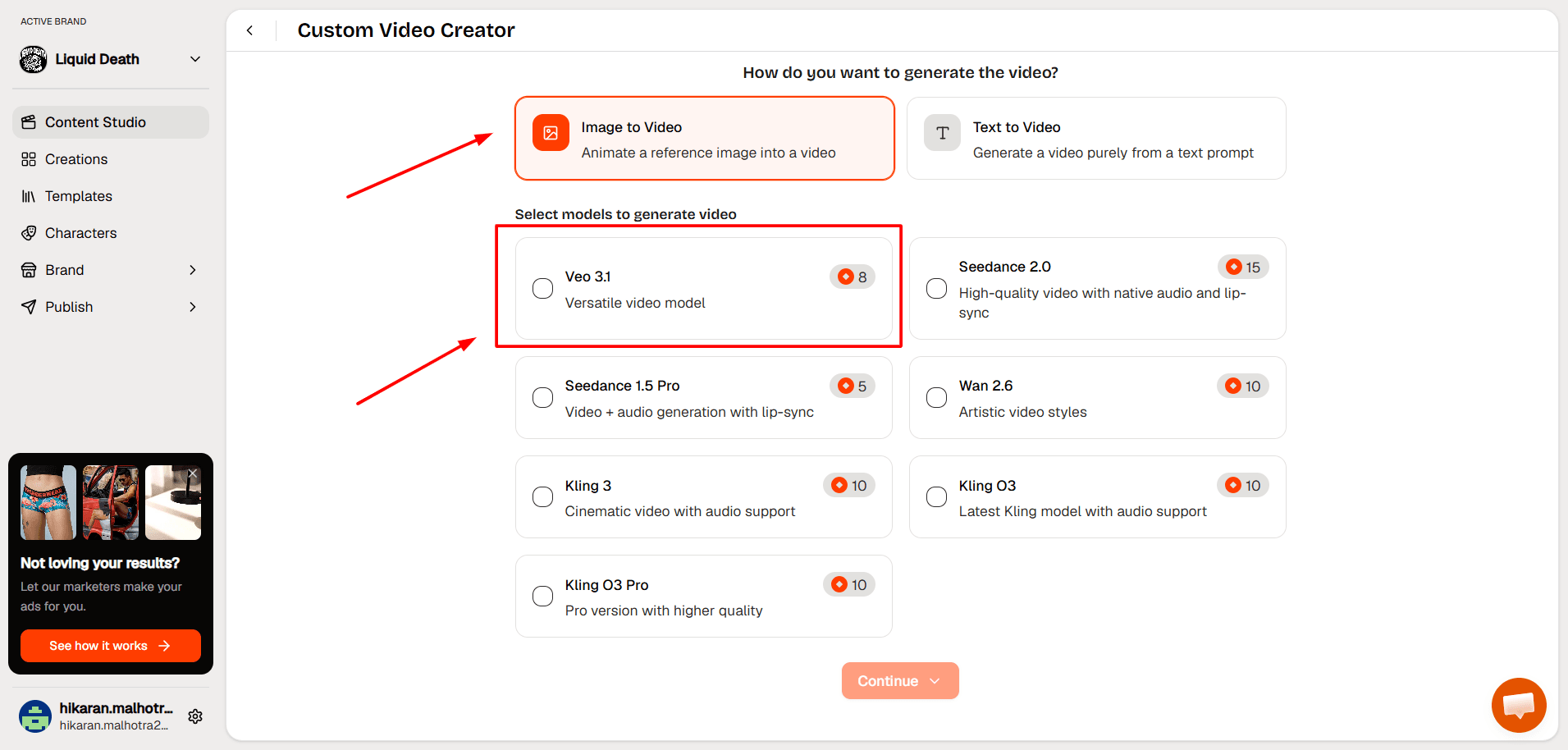Open the chat support bubble
This screenshot has width=1568, height=750.
[x=1519, y=705]
